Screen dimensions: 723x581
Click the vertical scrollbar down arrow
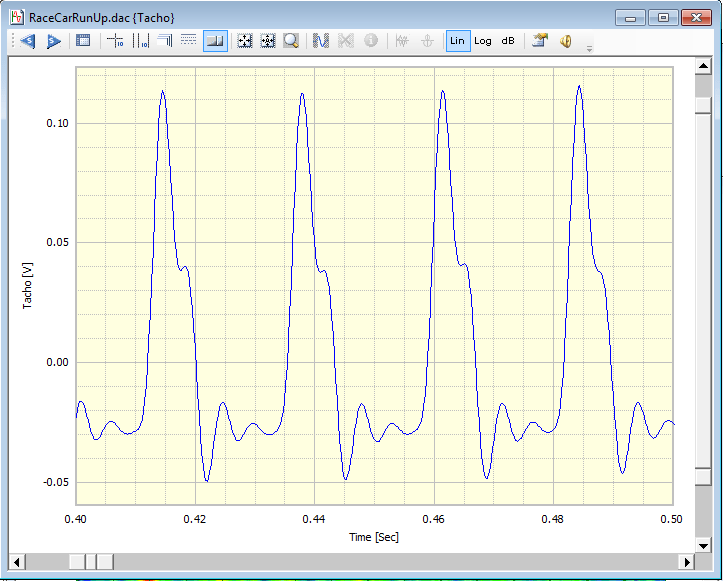pos(703,544)
